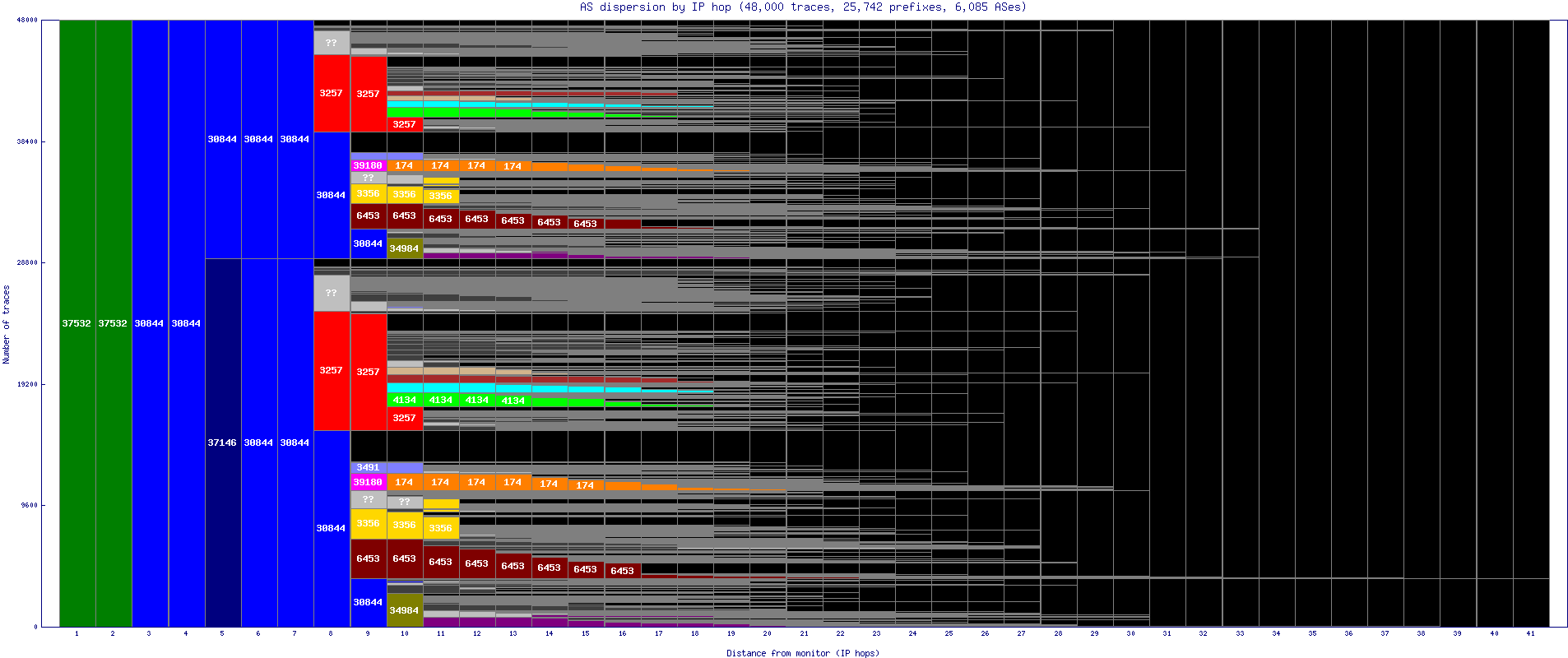Select the green 4134 block at hop 12

tap(477, 400)
